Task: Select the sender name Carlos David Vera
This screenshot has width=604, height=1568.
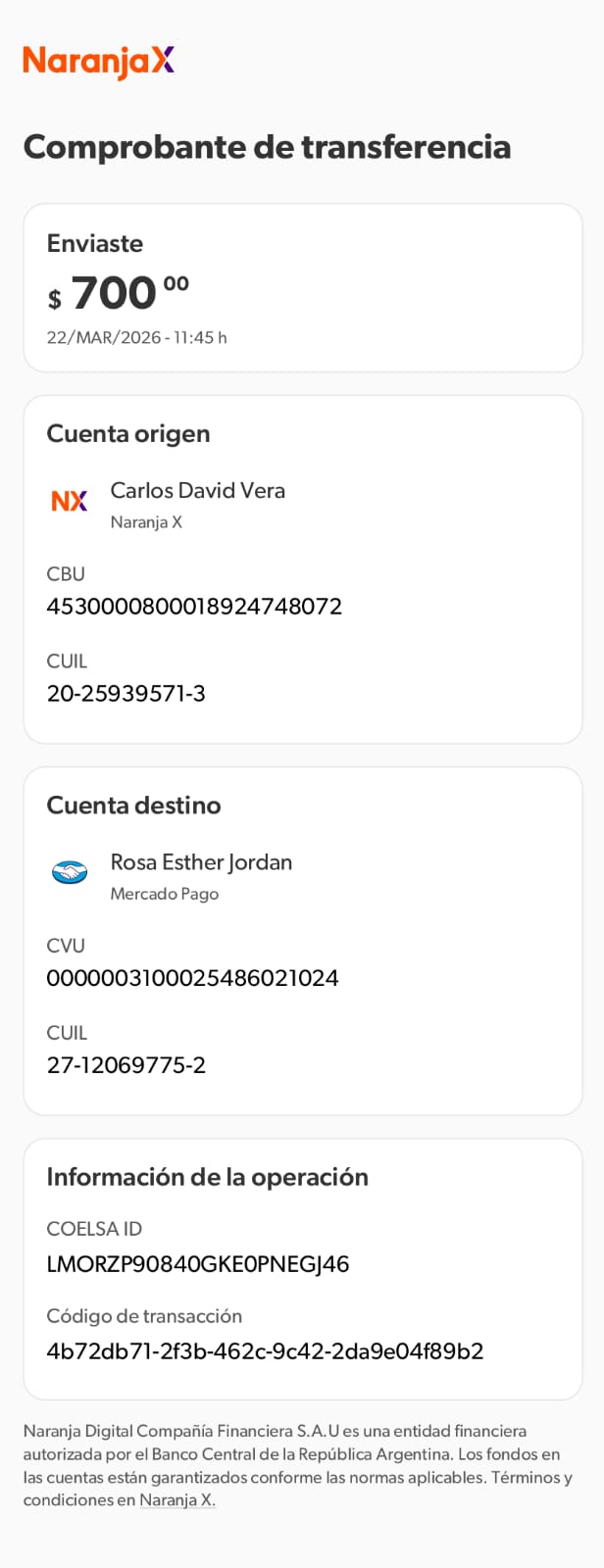Action: pos(197,490)
